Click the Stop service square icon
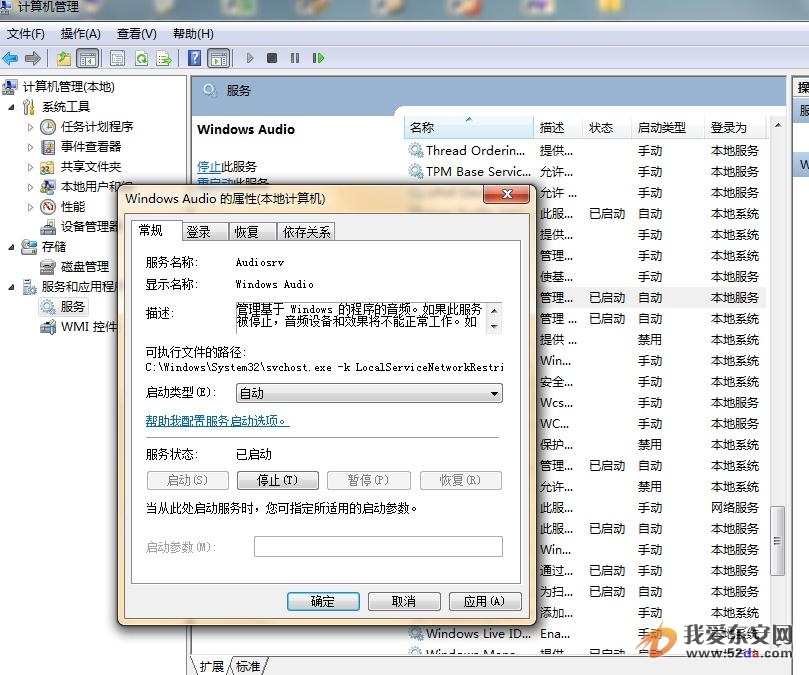Viewport: 809px width, 675px height. (x=272, y=58)
